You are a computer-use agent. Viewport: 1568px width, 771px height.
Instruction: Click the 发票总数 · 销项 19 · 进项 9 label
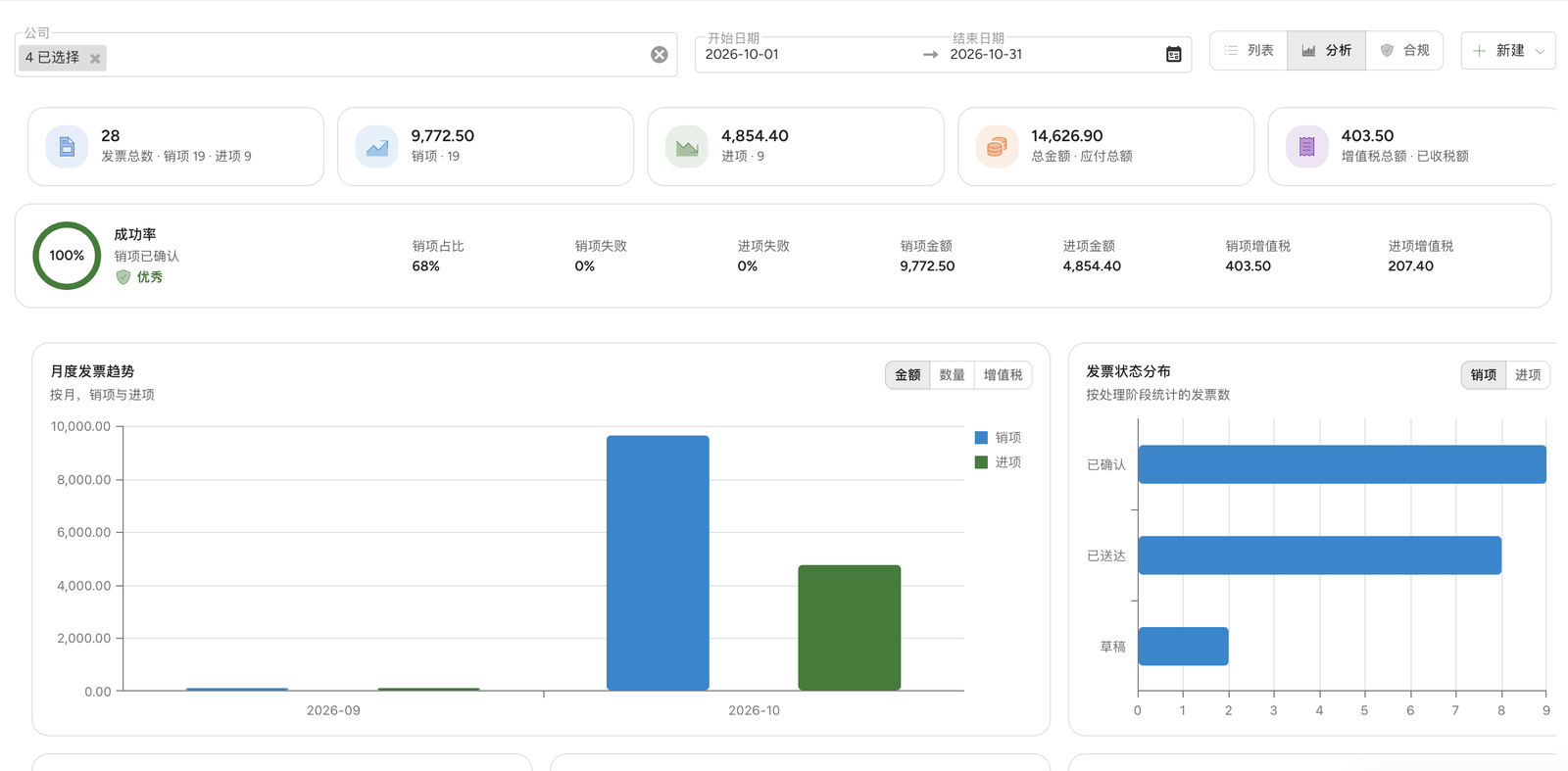[176, 157]
